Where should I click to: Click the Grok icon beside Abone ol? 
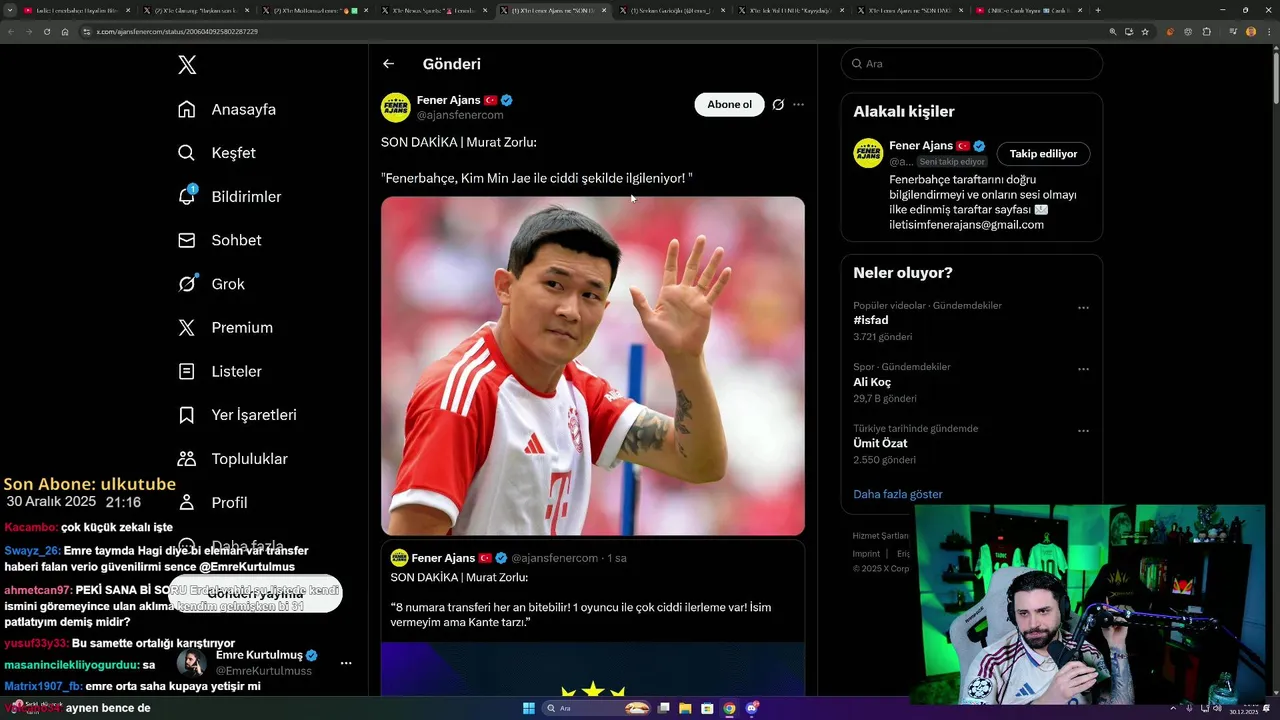778,104
